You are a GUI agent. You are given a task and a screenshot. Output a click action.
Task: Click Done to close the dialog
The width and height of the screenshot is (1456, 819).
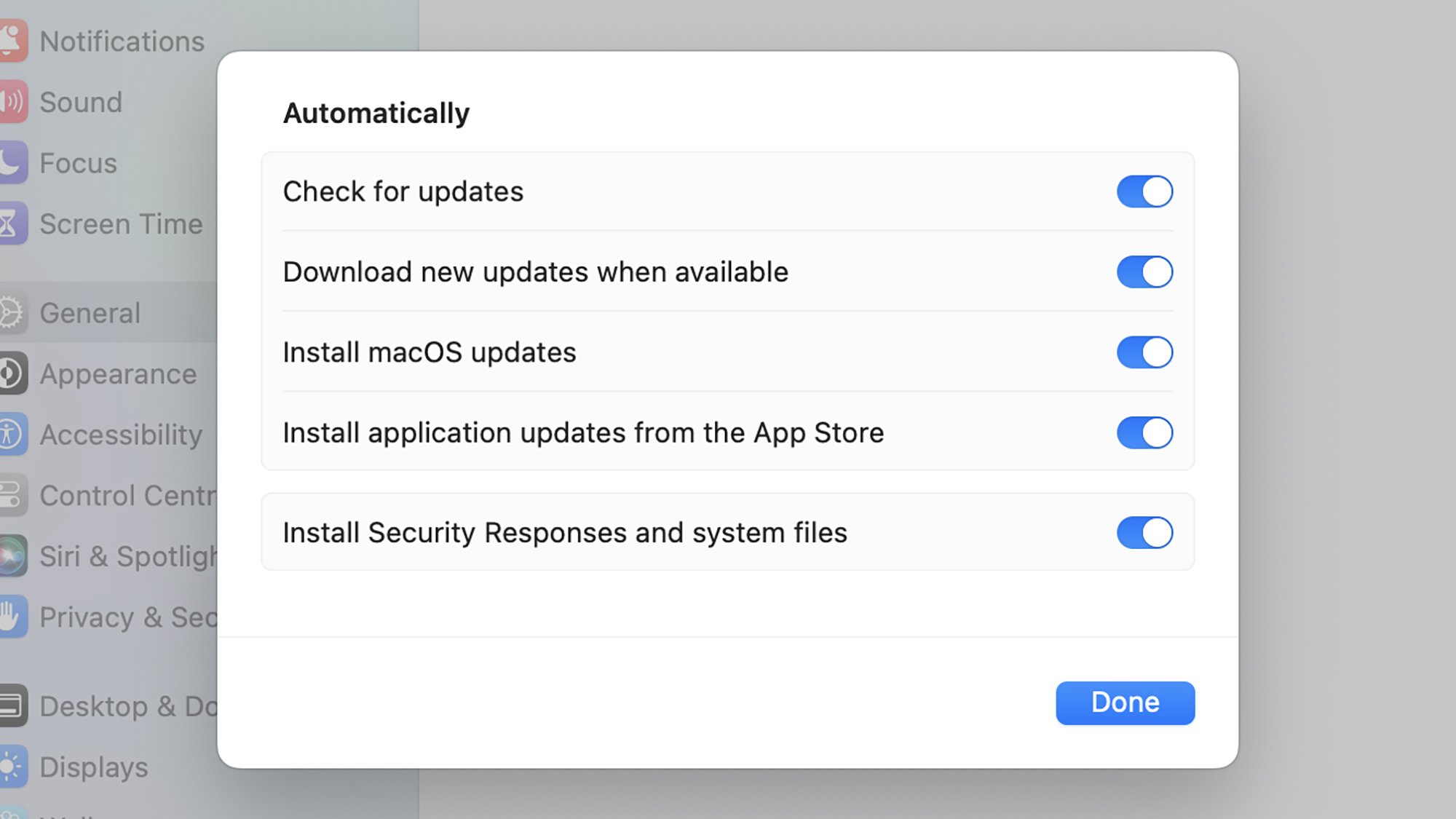tap(1125, 702)
